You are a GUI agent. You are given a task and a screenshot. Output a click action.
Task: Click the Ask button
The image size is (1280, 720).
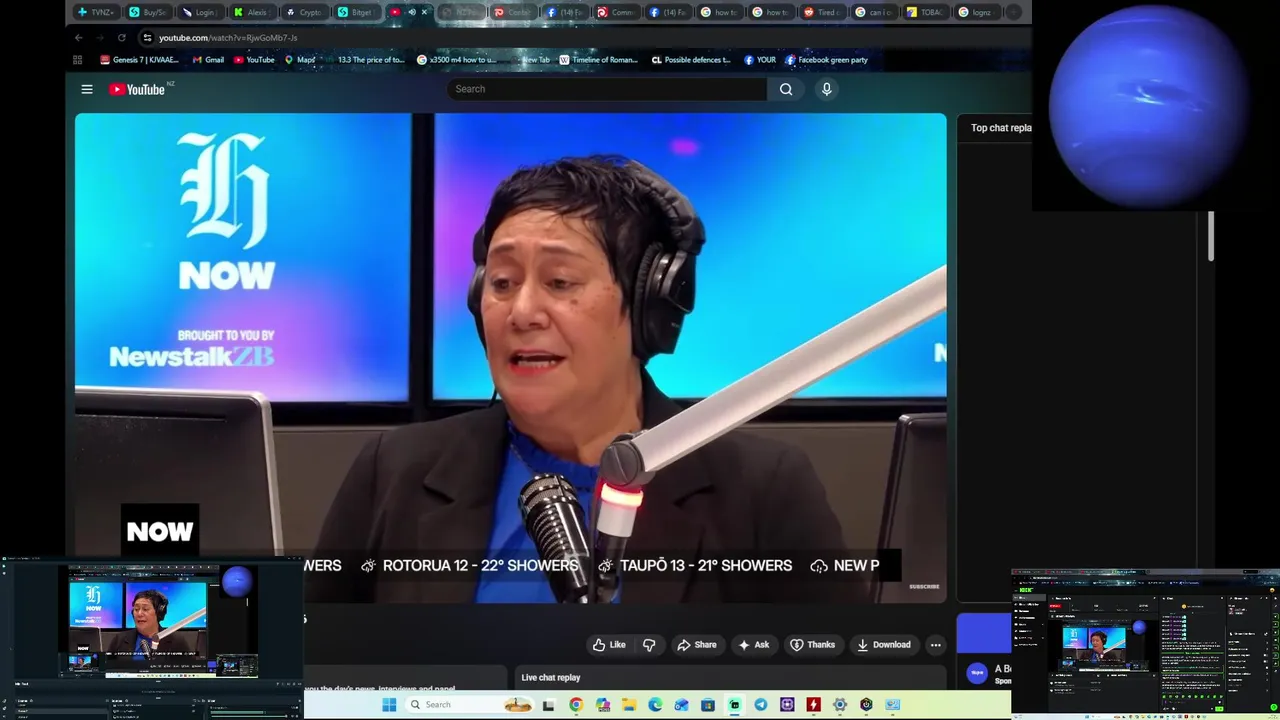click(753, 645)
